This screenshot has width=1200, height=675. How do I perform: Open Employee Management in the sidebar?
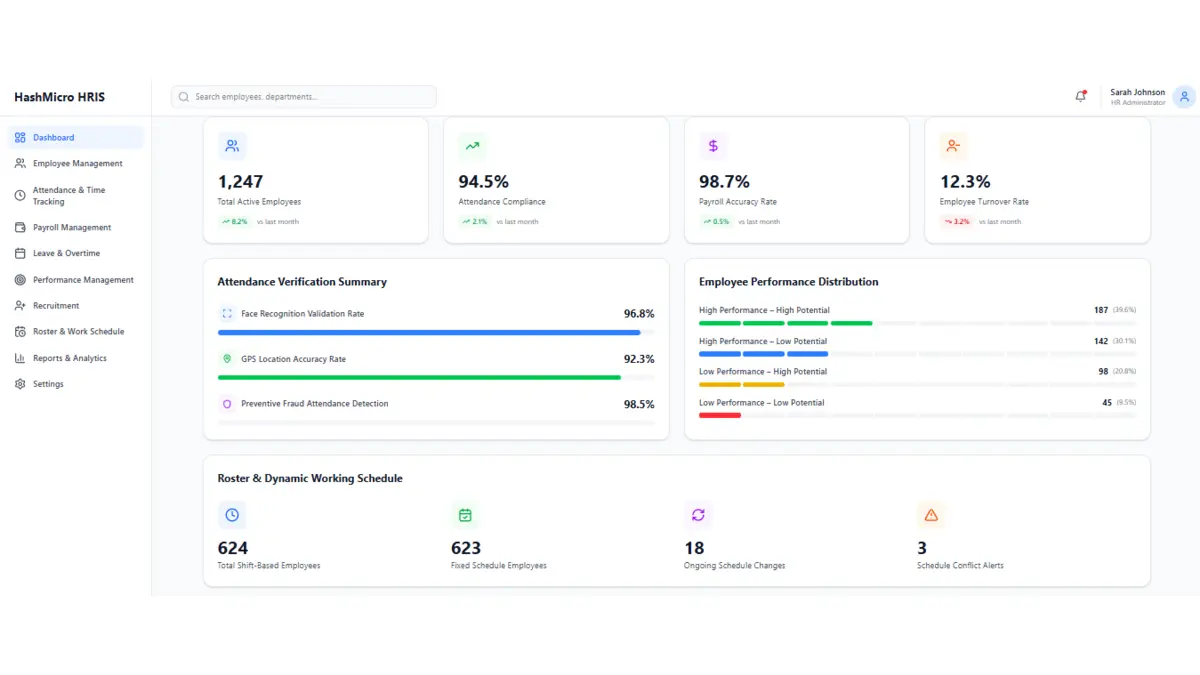click(x=77, y=164)
